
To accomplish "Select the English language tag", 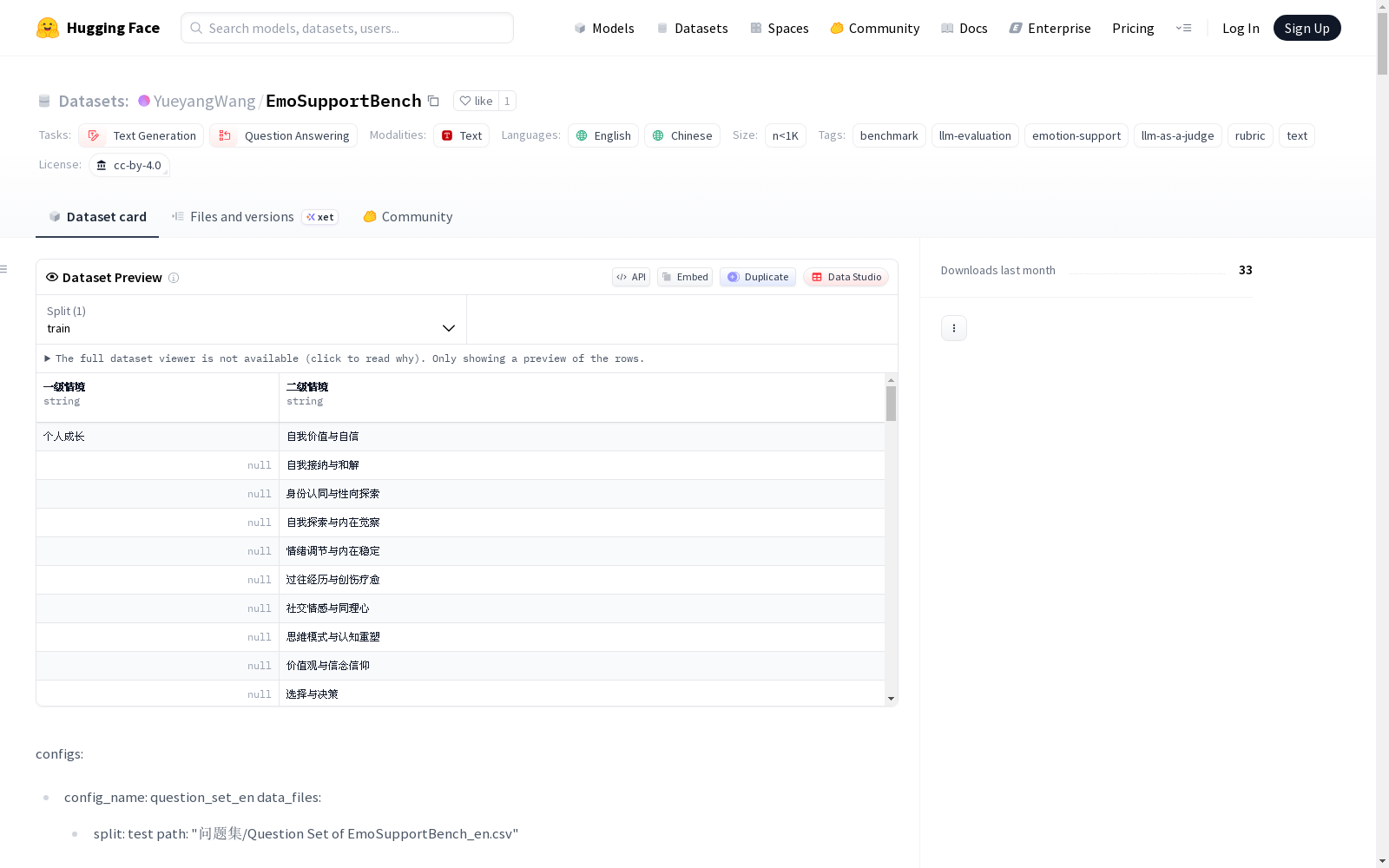I will pos(603,135).
